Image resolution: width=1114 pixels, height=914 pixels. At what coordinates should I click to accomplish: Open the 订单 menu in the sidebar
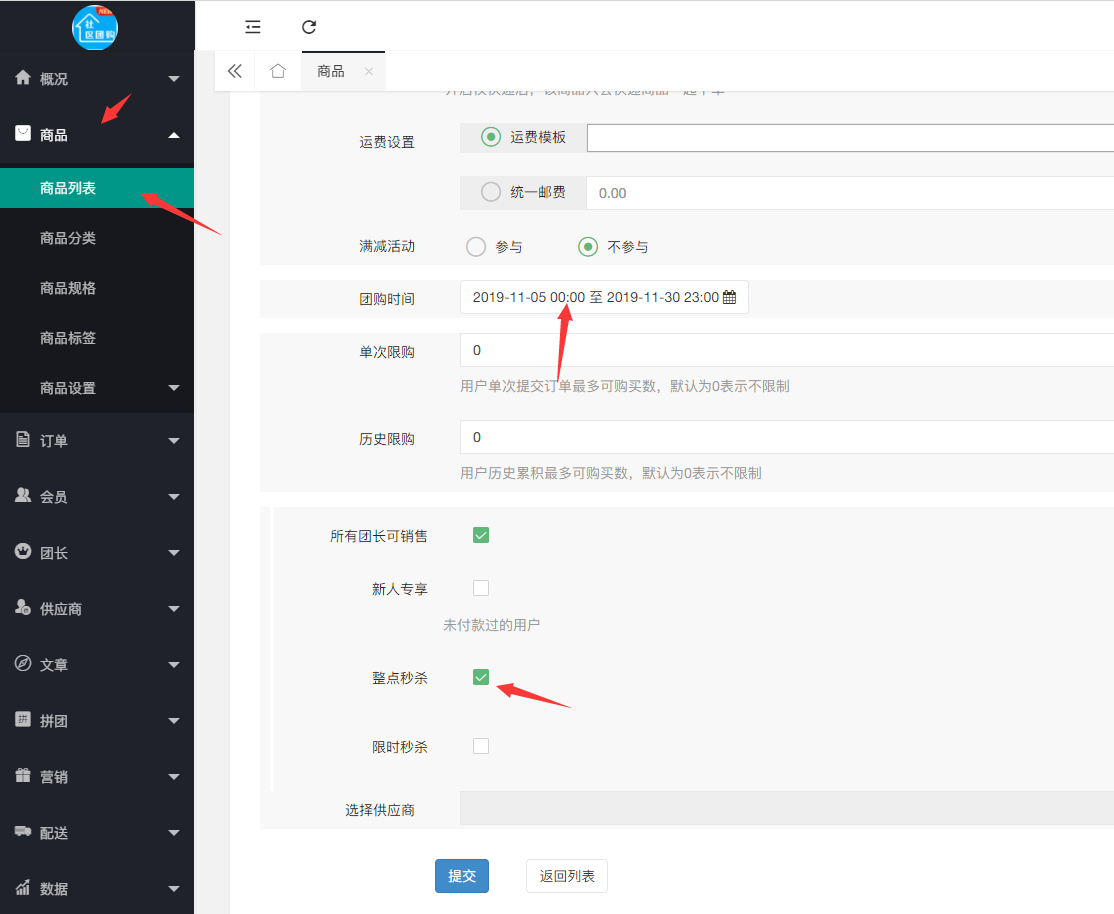pos(96,441)
